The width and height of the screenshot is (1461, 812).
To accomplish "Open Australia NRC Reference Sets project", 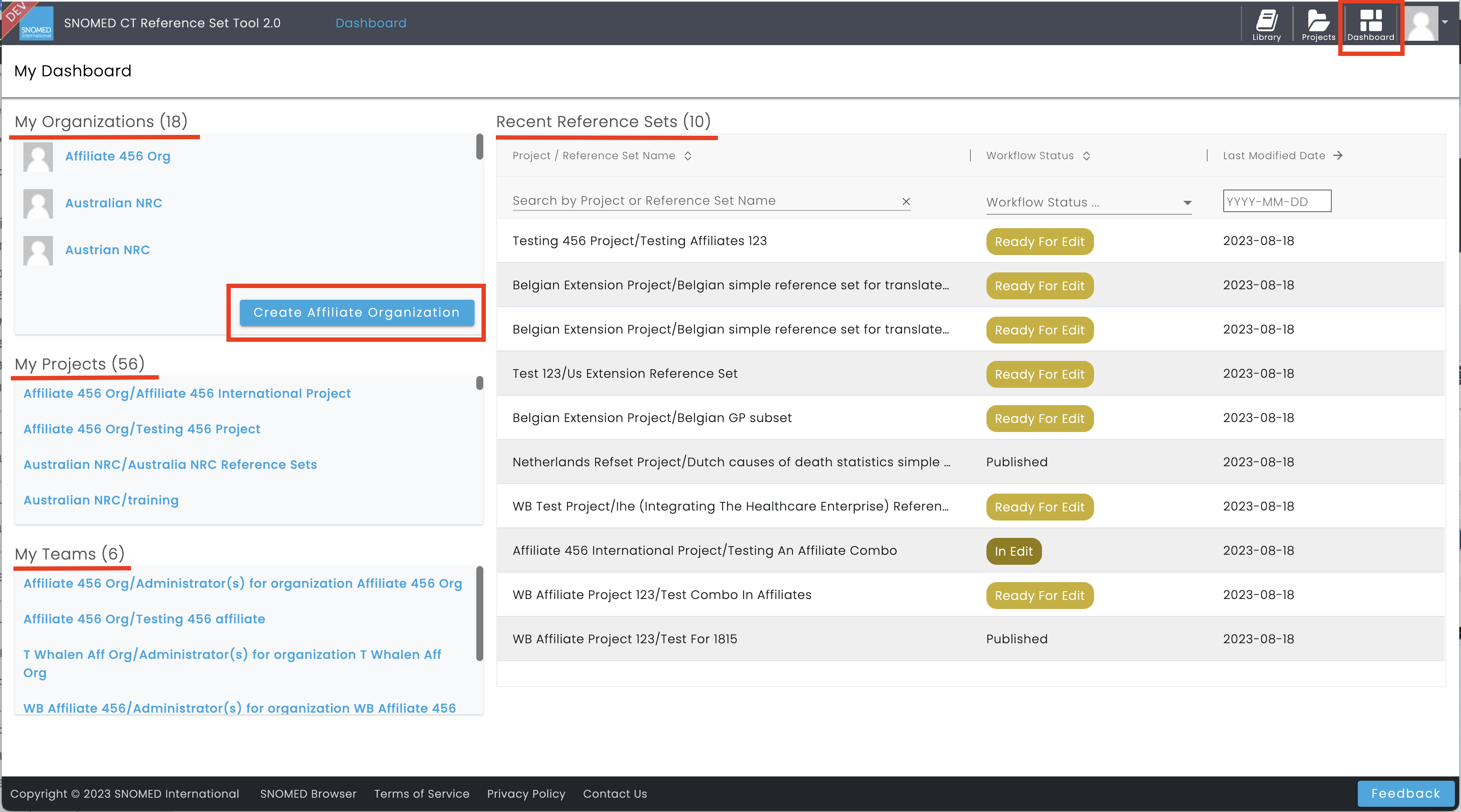I will tap(170, 465).
